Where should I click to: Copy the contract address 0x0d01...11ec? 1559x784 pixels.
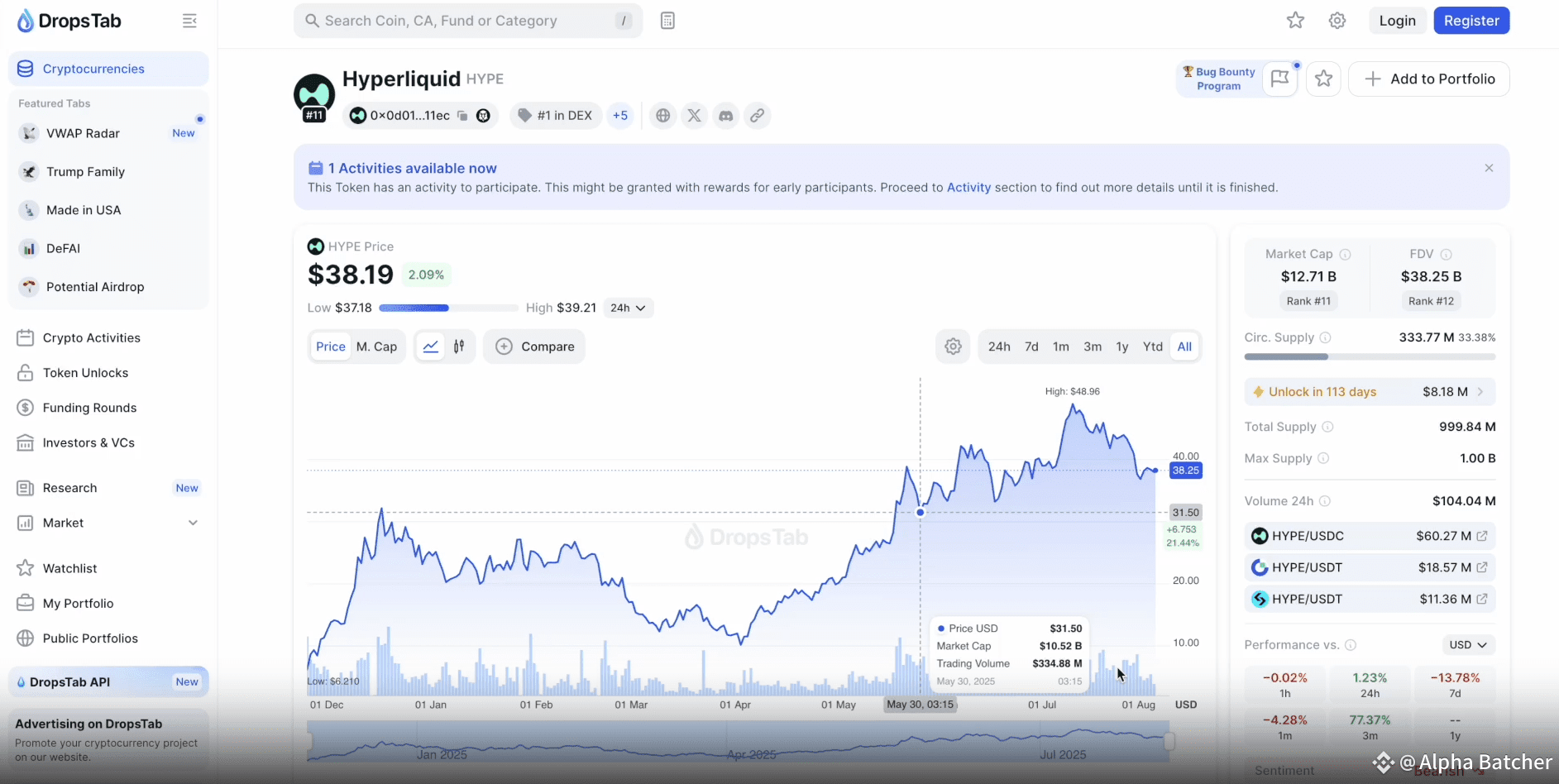click(462, 116)
